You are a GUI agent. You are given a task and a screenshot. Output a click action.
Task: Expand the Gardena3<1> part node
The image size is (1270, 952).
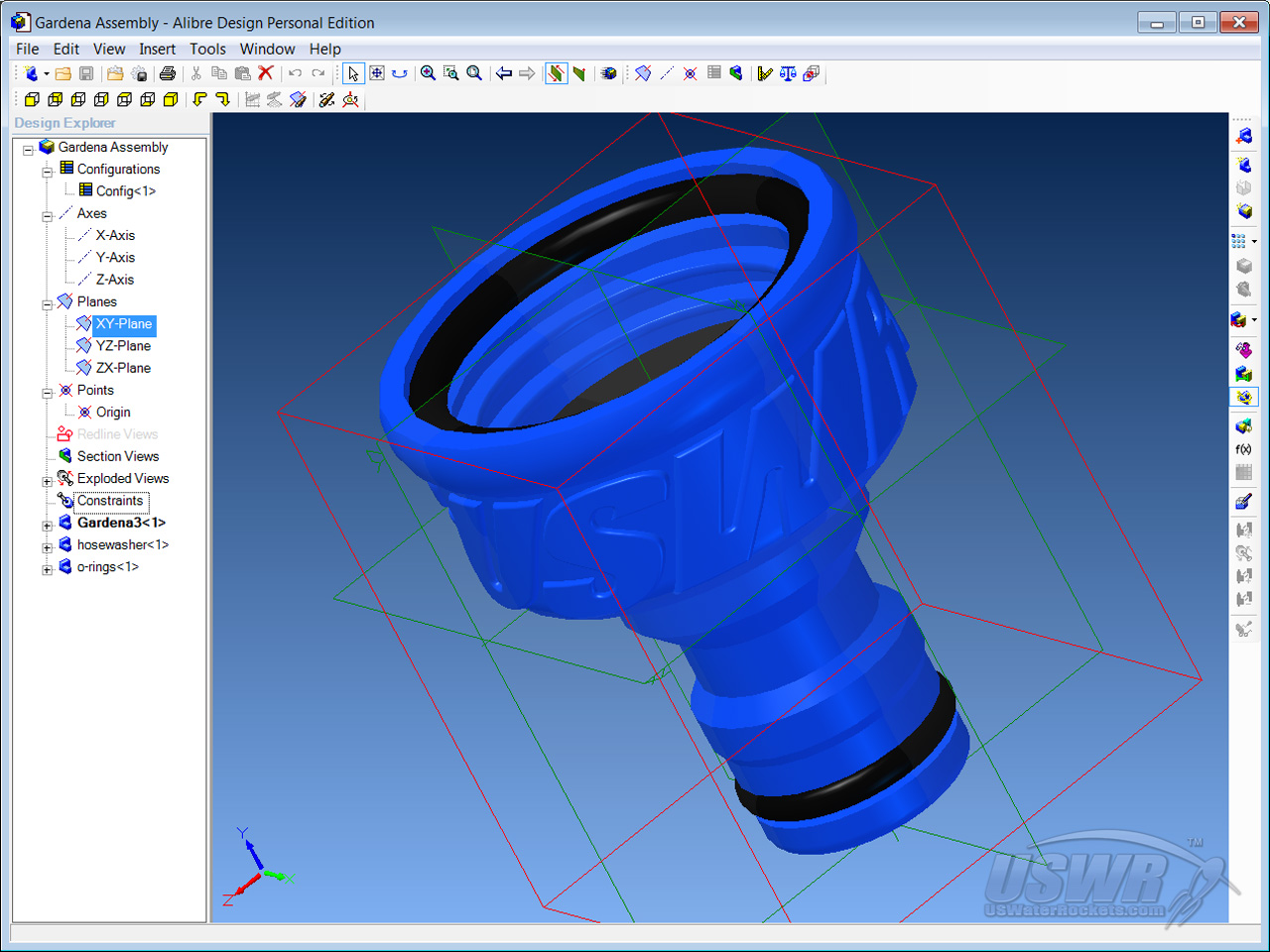pos(47,526)
